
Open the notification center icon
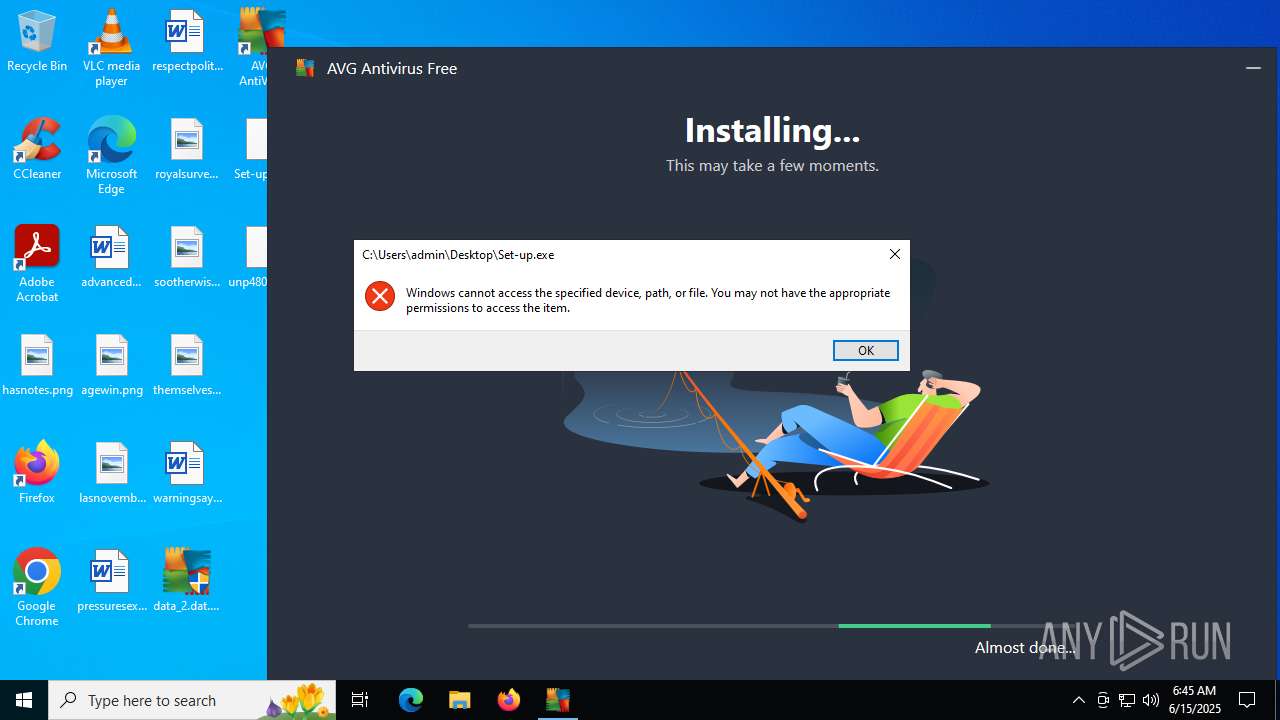click(x=1247, y=700)
